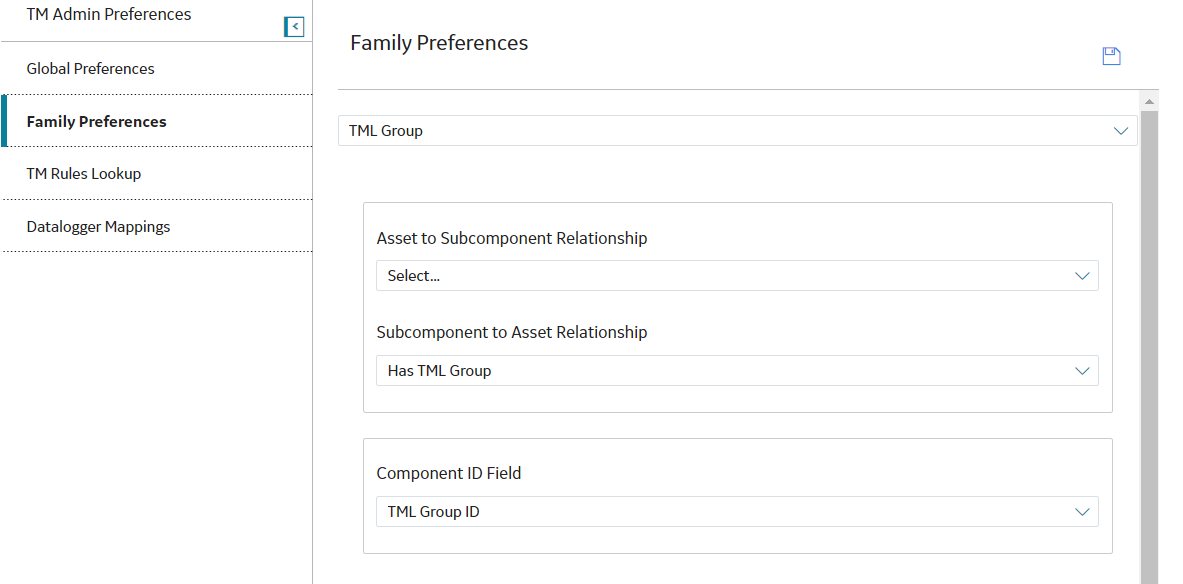Screen dimensions: 1183x584
Task: Collapse the TM Admin Preferences panel
Action: [x=294, y=27]
